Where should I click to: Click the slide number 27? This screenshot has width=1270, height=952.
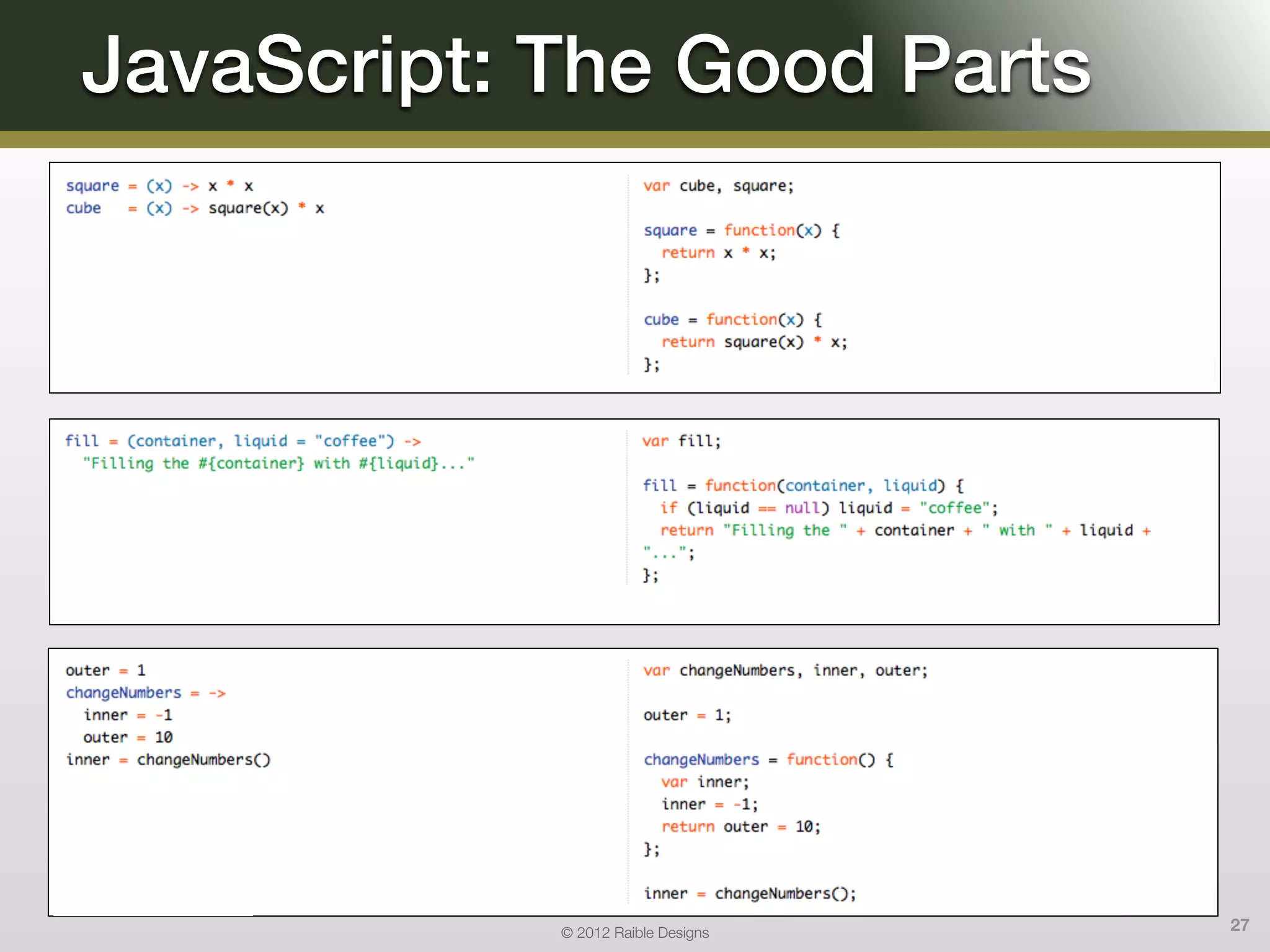click(1239, 925)
